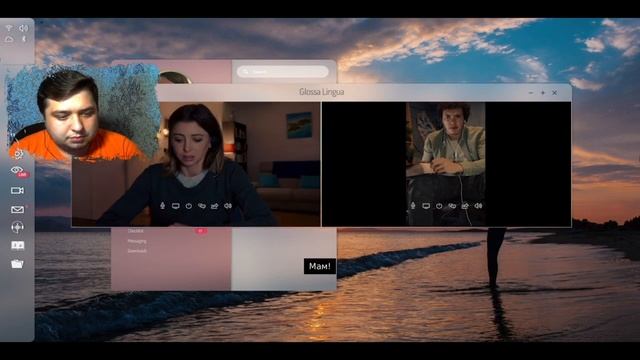The image size is (640, 360).
Task: Click the screen share icon on the man's video
Action: tap(426, 206)
